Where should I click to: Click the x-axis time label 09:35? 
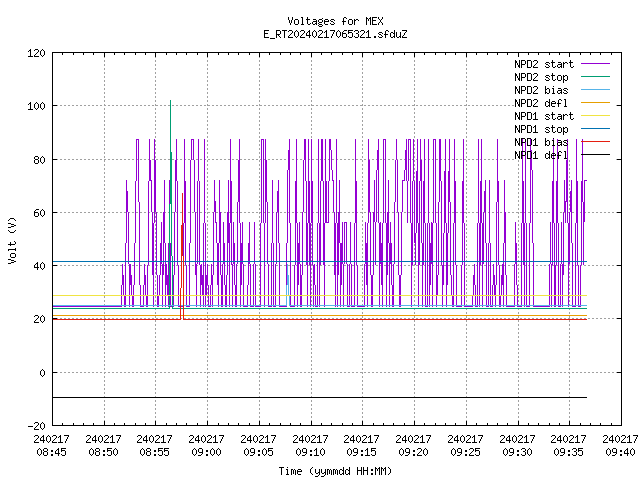tap(569, 453)
